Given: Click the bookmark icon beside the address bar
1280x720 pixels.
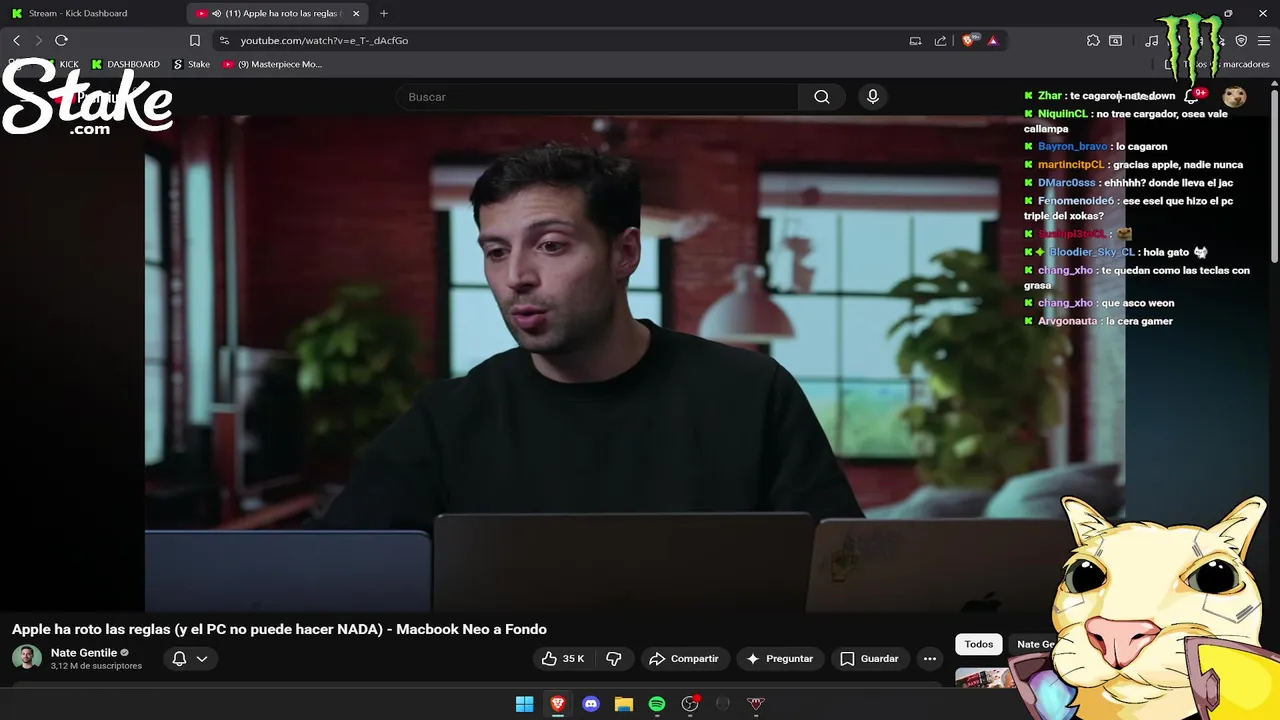Looking at the screenshot, I should [x=195, y=40].
